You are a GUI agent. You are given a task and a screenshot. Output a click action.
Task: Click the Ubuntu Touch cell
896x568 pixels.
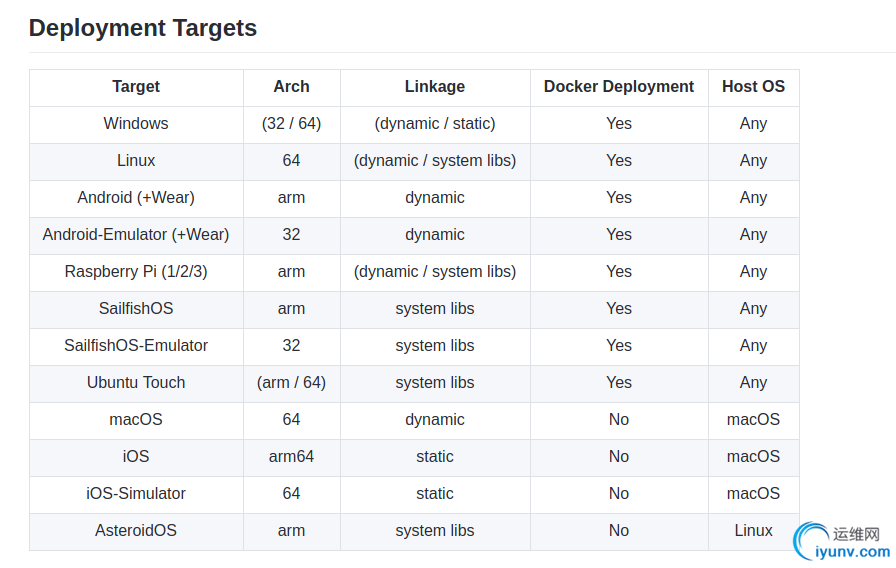click(136, 382)
